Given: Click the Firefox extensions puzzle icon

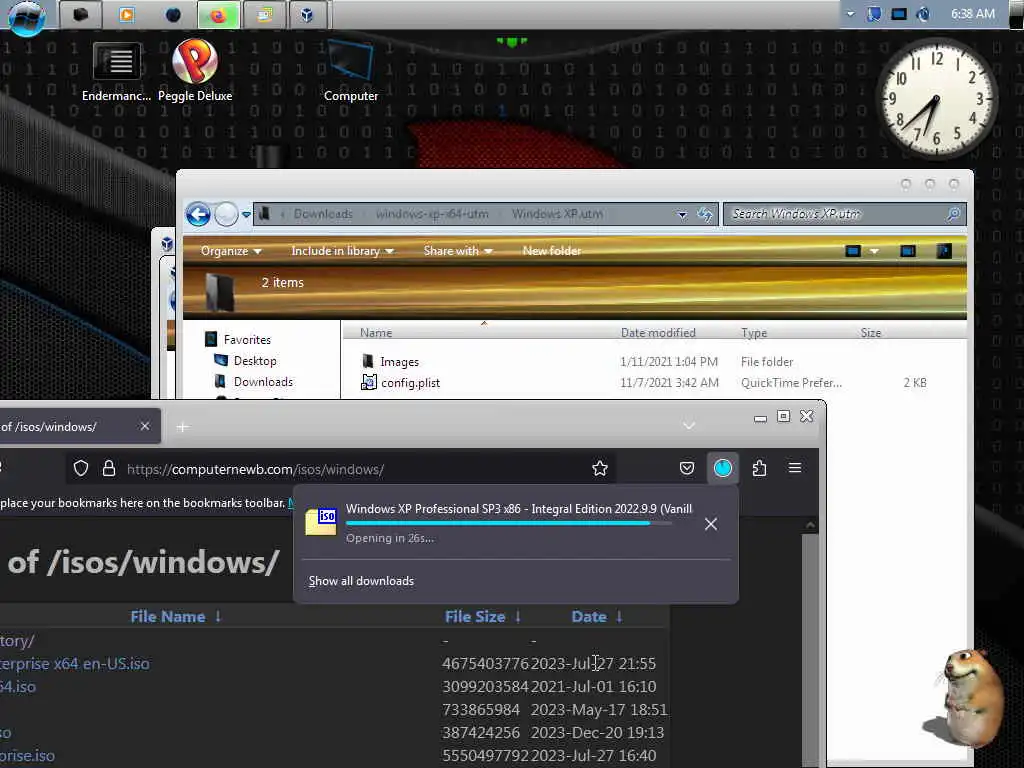Looking at the screenshot, I should point(759,468).
